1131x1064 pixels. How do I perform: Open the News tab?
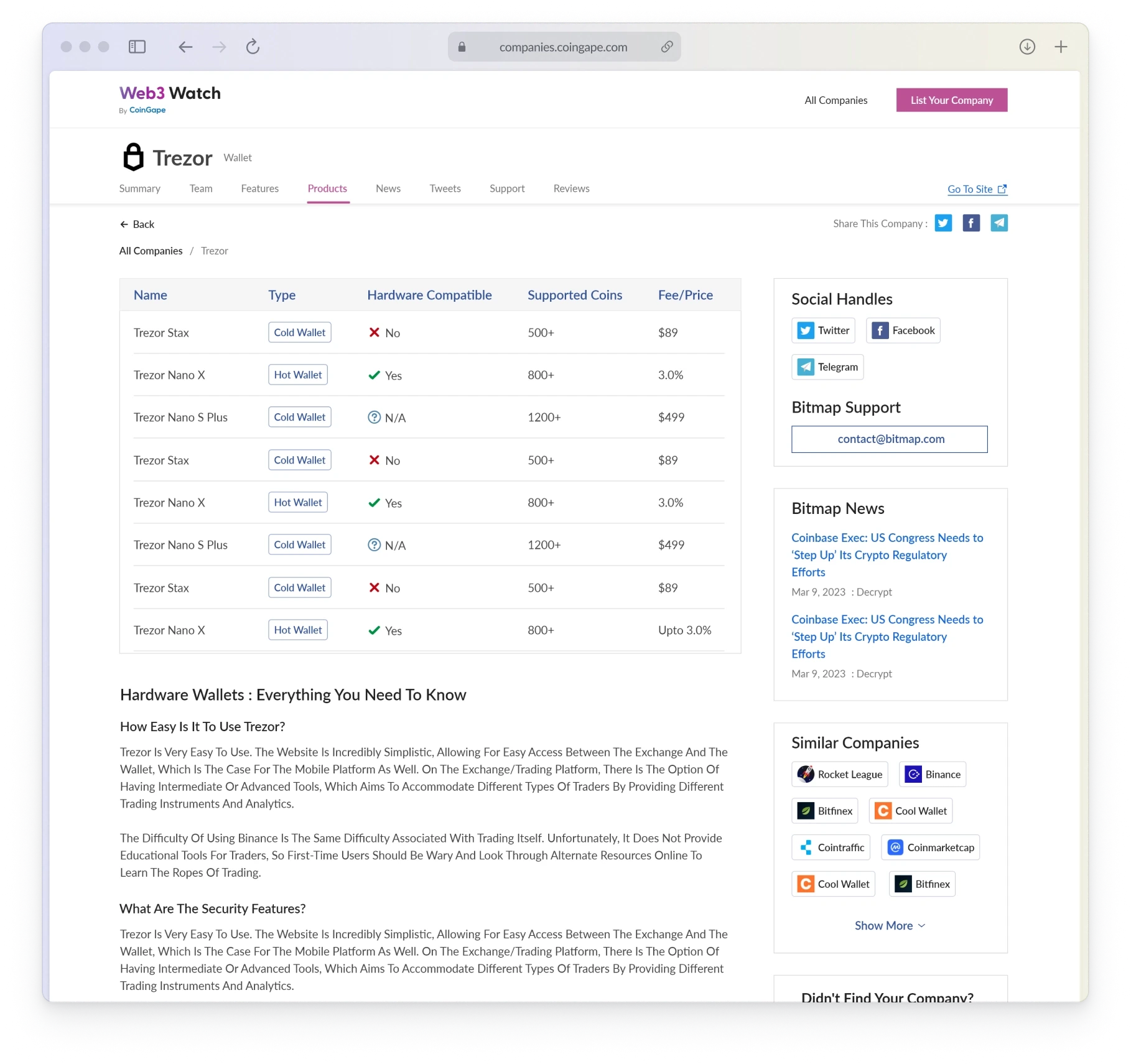coord(388,189)
